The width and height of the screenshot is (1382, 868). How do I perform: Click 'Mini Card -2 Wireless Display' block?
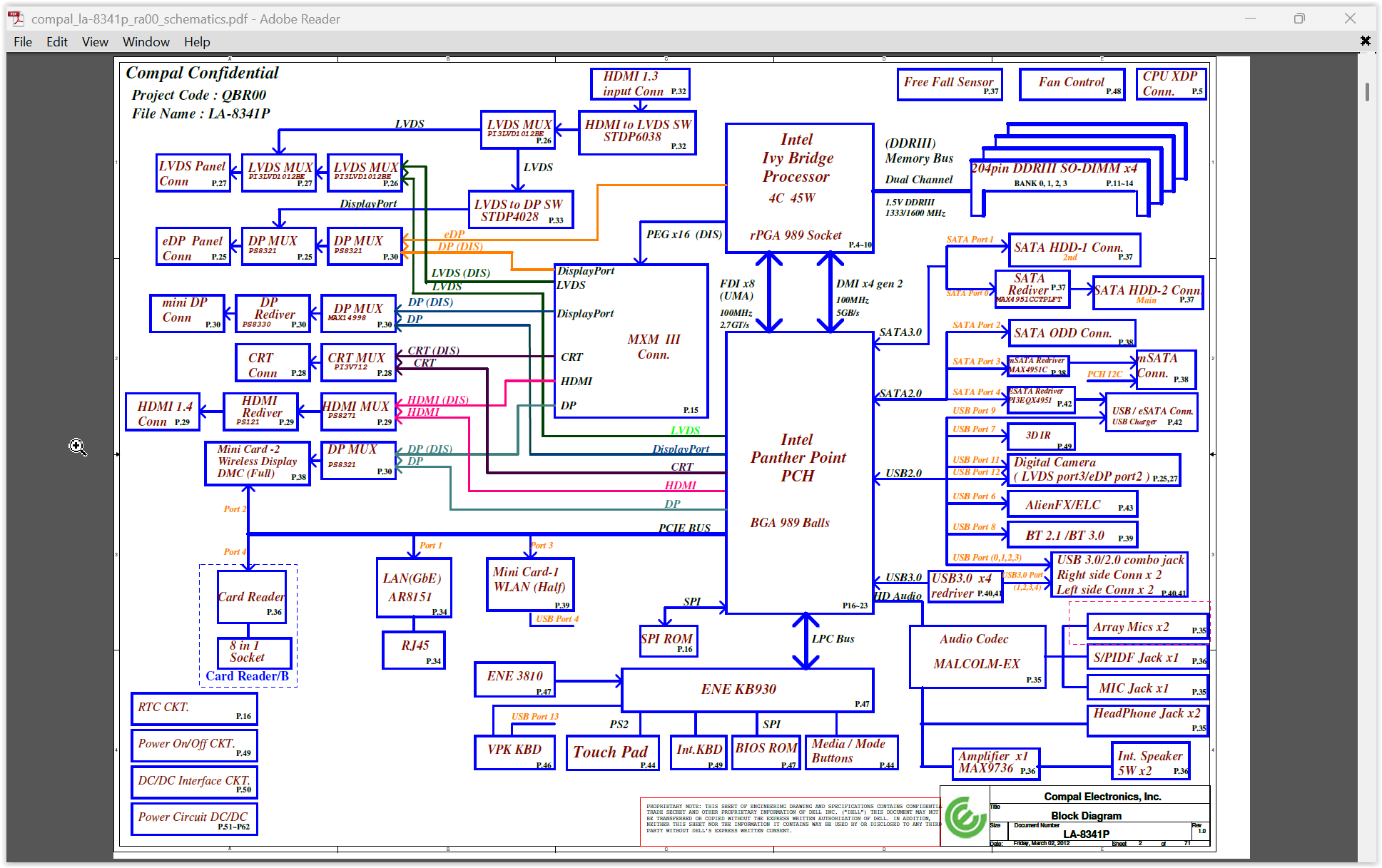pyautogui.click(x=258, y=464)
